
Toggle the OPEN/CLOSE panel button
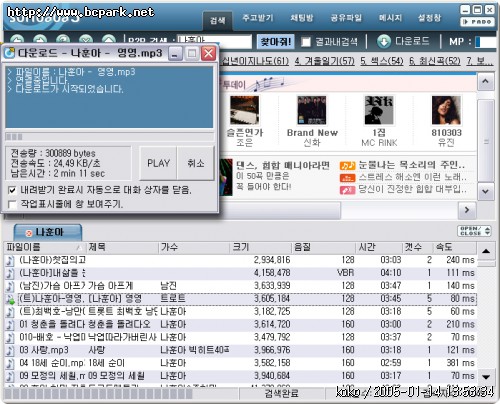(474, 231)
